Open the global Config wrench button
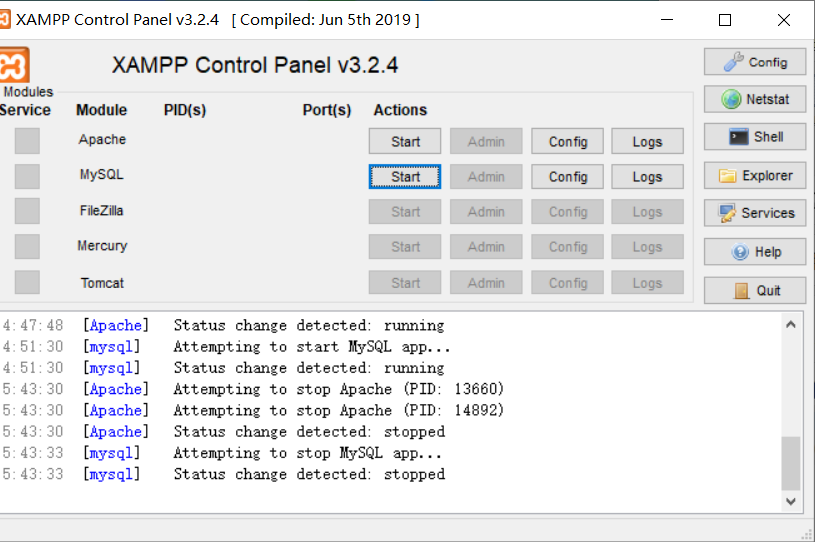Image resolution: width=815 pixels, height=542 pixels. coord(755,62)
